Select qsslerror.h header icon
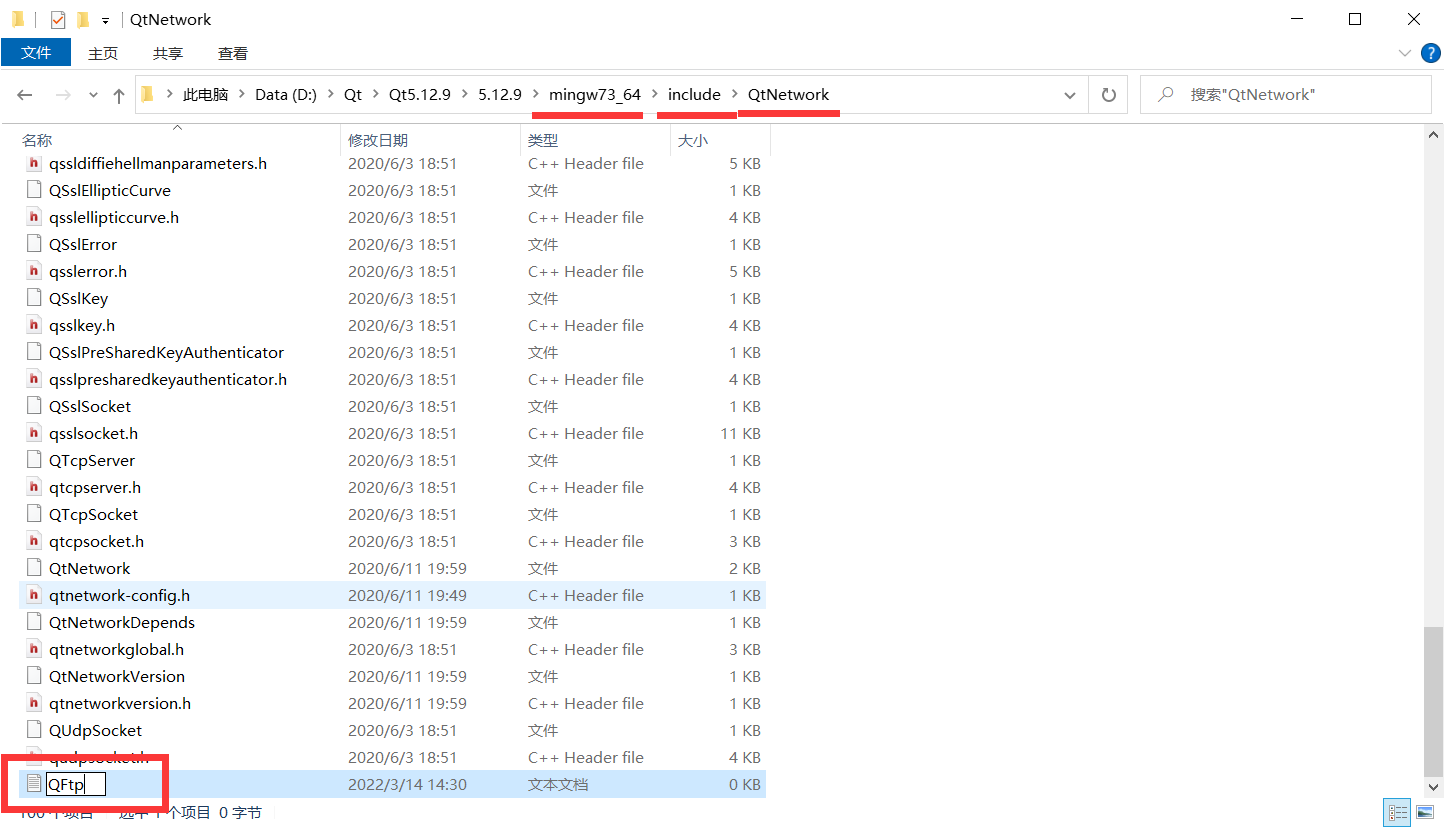This screenshot has height=828, width=1445. pos(34,271)
